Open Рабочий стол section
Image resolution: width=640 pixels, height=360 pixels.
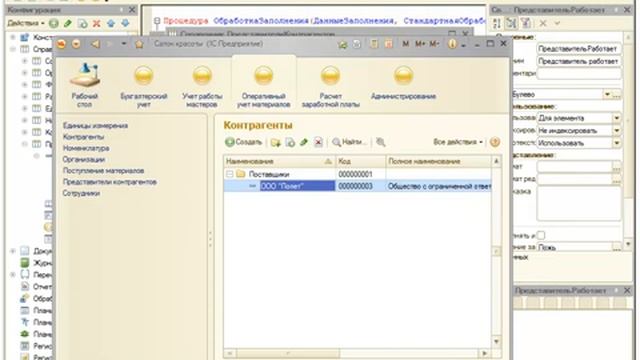84,85
